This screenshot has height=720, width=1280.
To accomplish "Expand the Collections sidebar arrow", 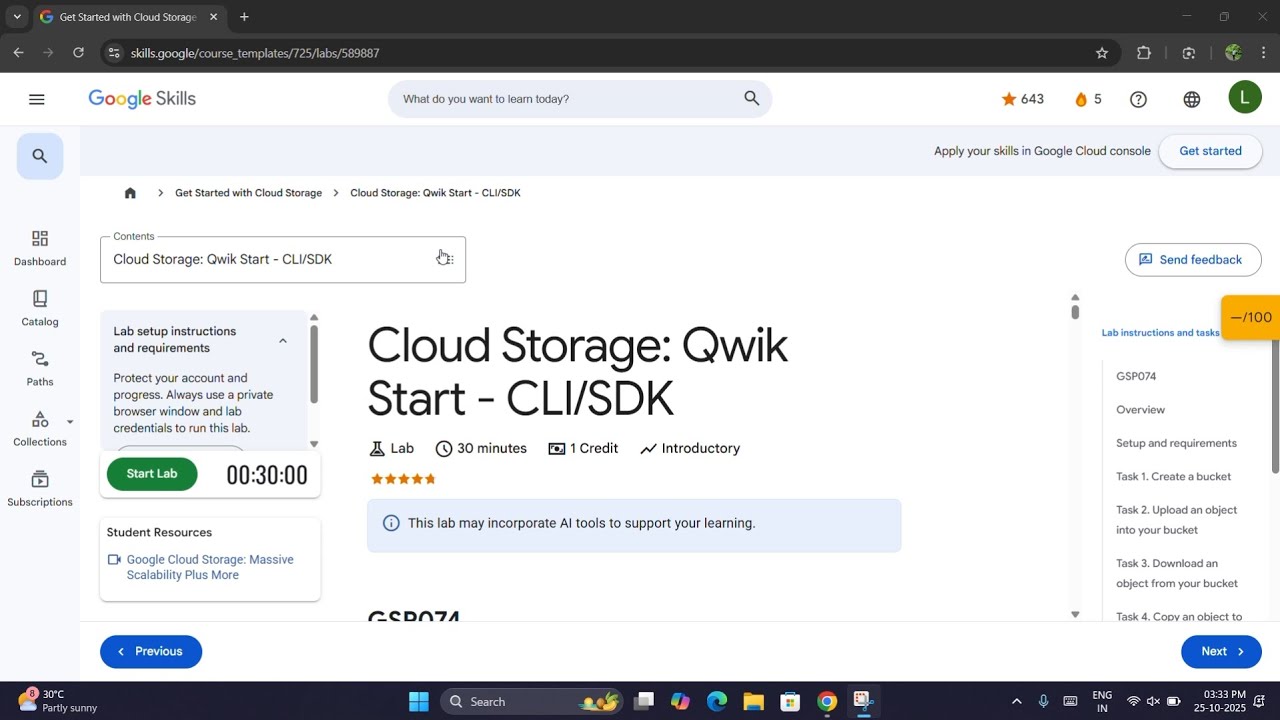I will (x=70, y=422).
